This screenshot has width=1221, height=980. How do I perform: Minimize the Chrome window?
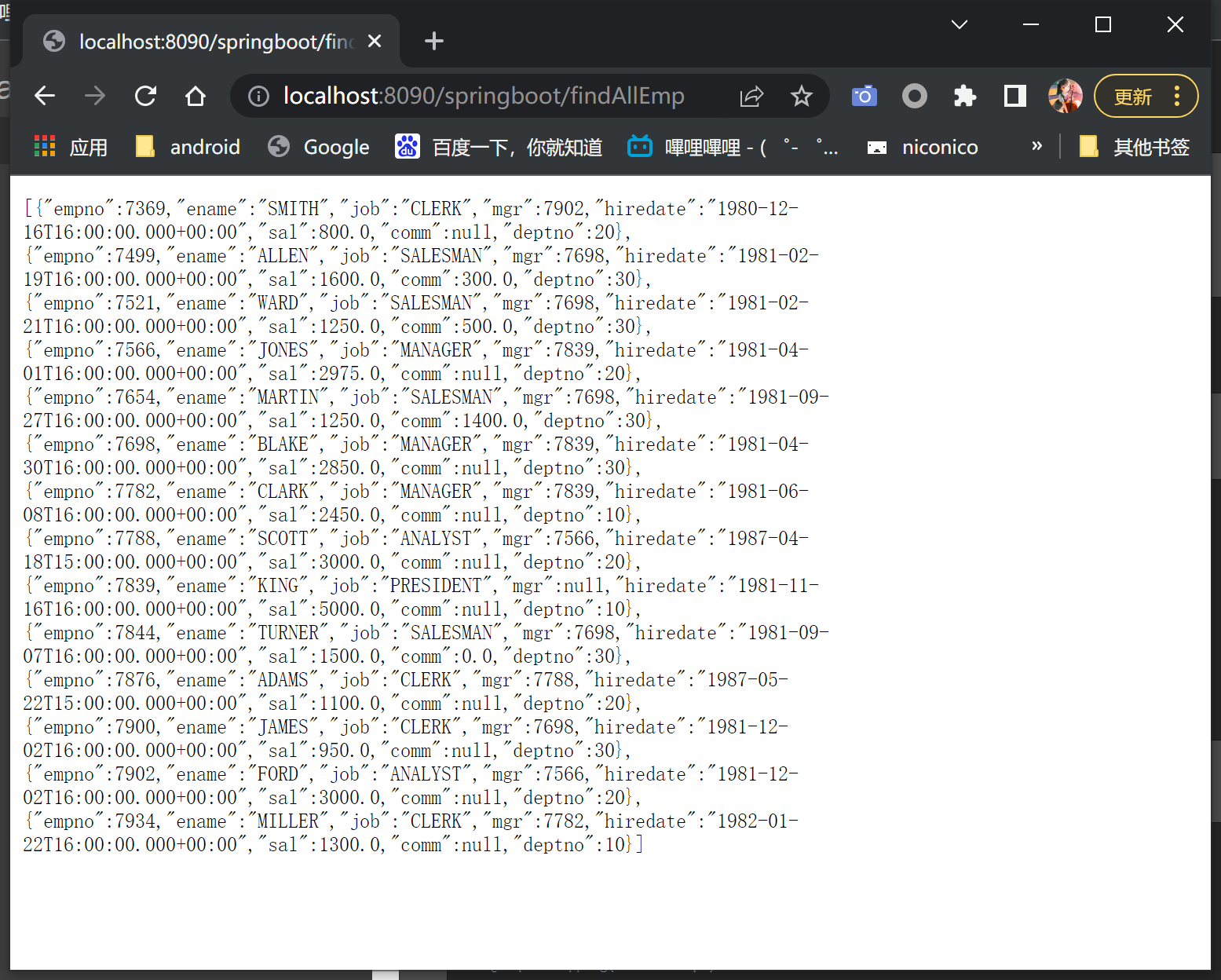1031,24
